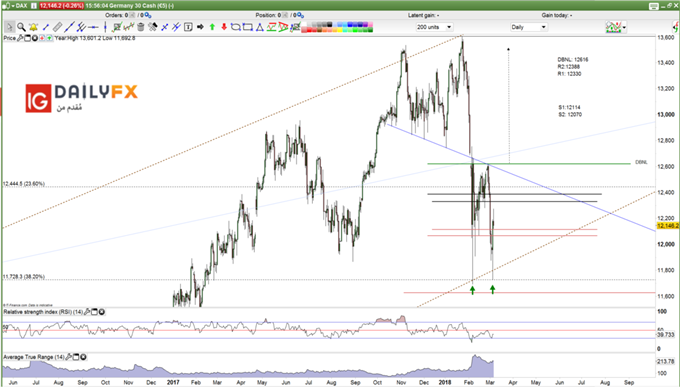The width and height of the screenshot is (680, 387).
Task: Click the Price panel red marker icon
Action: point(42,38)
